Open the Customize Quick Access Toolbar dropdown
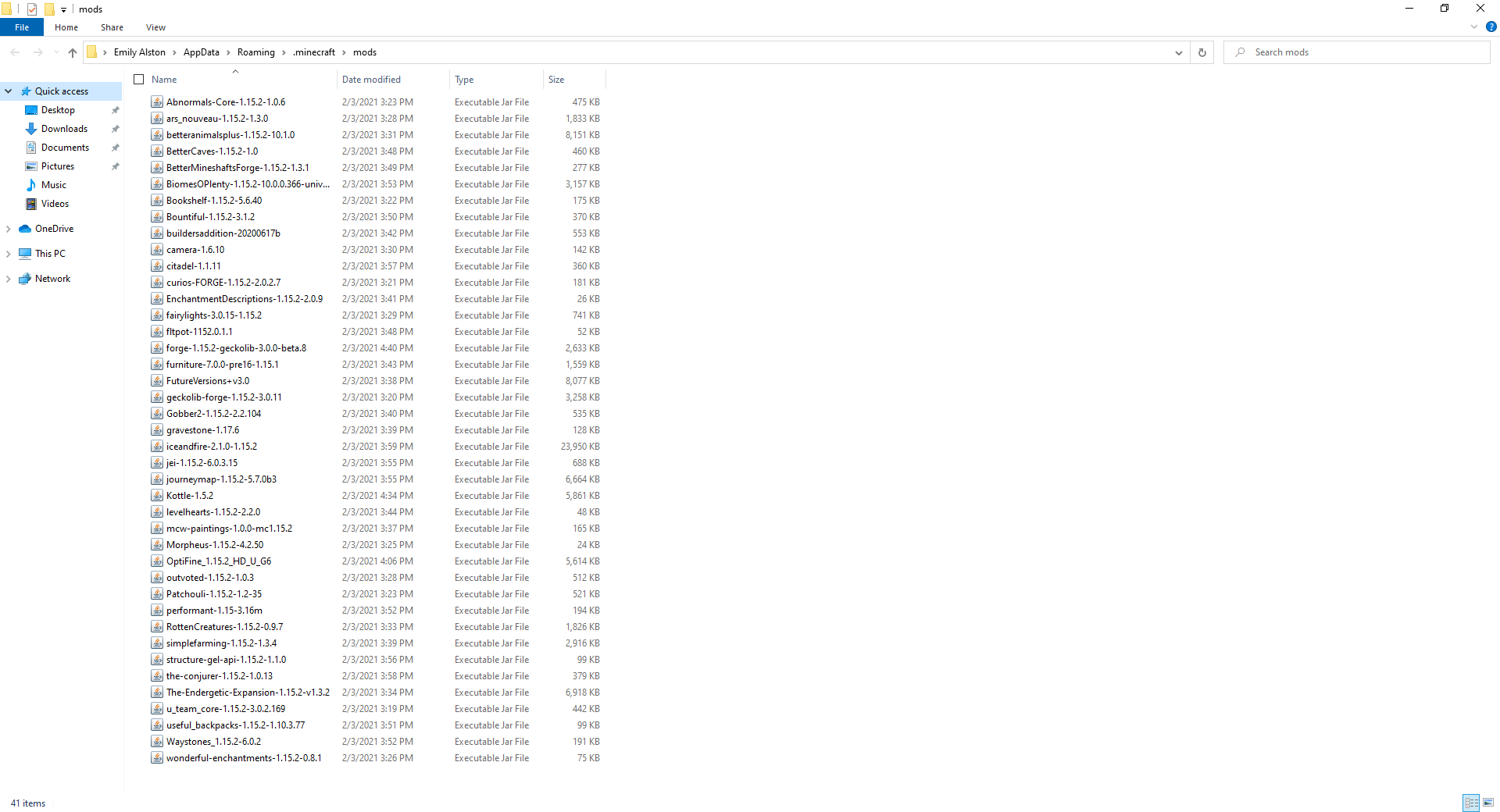Viewport: 1500px width, 812px height. click(63, 9)
